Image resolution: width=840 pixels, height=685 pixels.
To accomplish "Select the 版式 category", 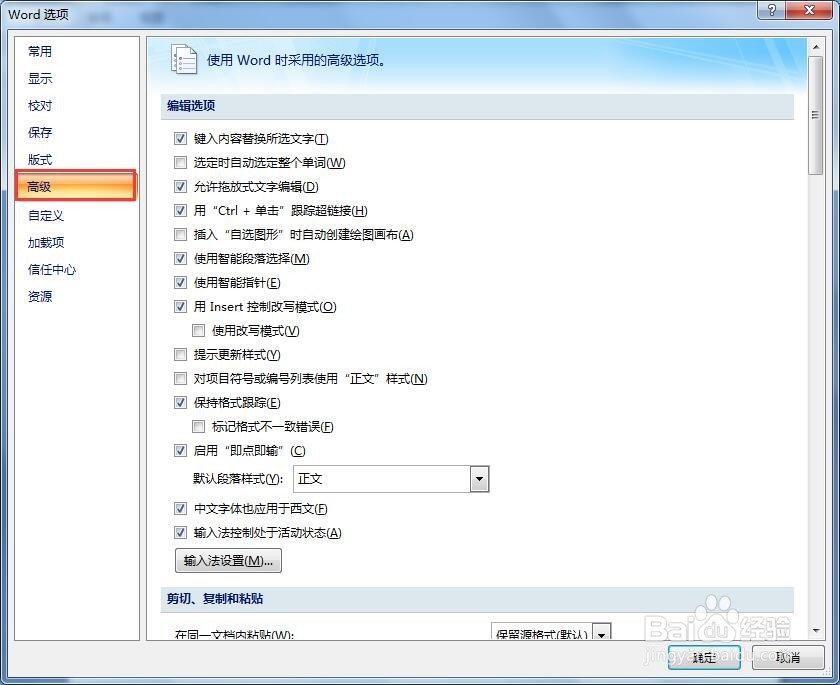I will [40, 160].
